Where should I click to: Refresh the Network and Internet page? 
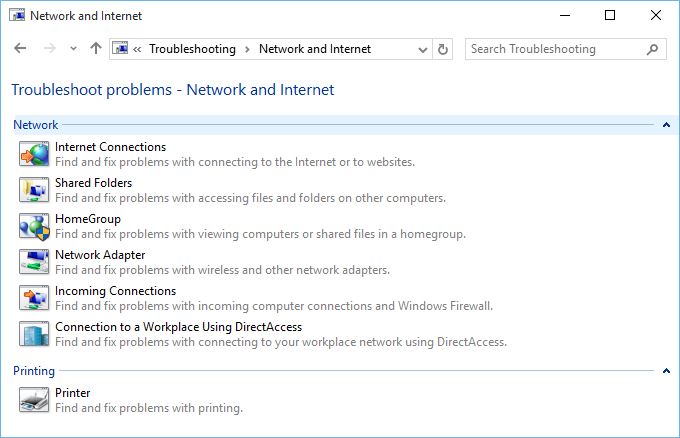[x=442, y=49]
